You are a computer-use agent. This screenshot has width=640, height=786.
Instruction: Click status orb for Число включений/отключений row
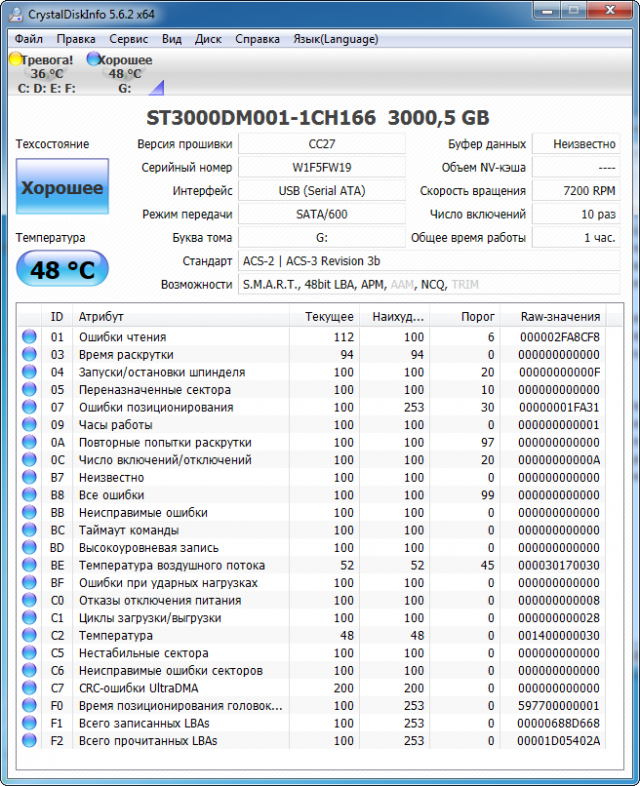point(29,459)
